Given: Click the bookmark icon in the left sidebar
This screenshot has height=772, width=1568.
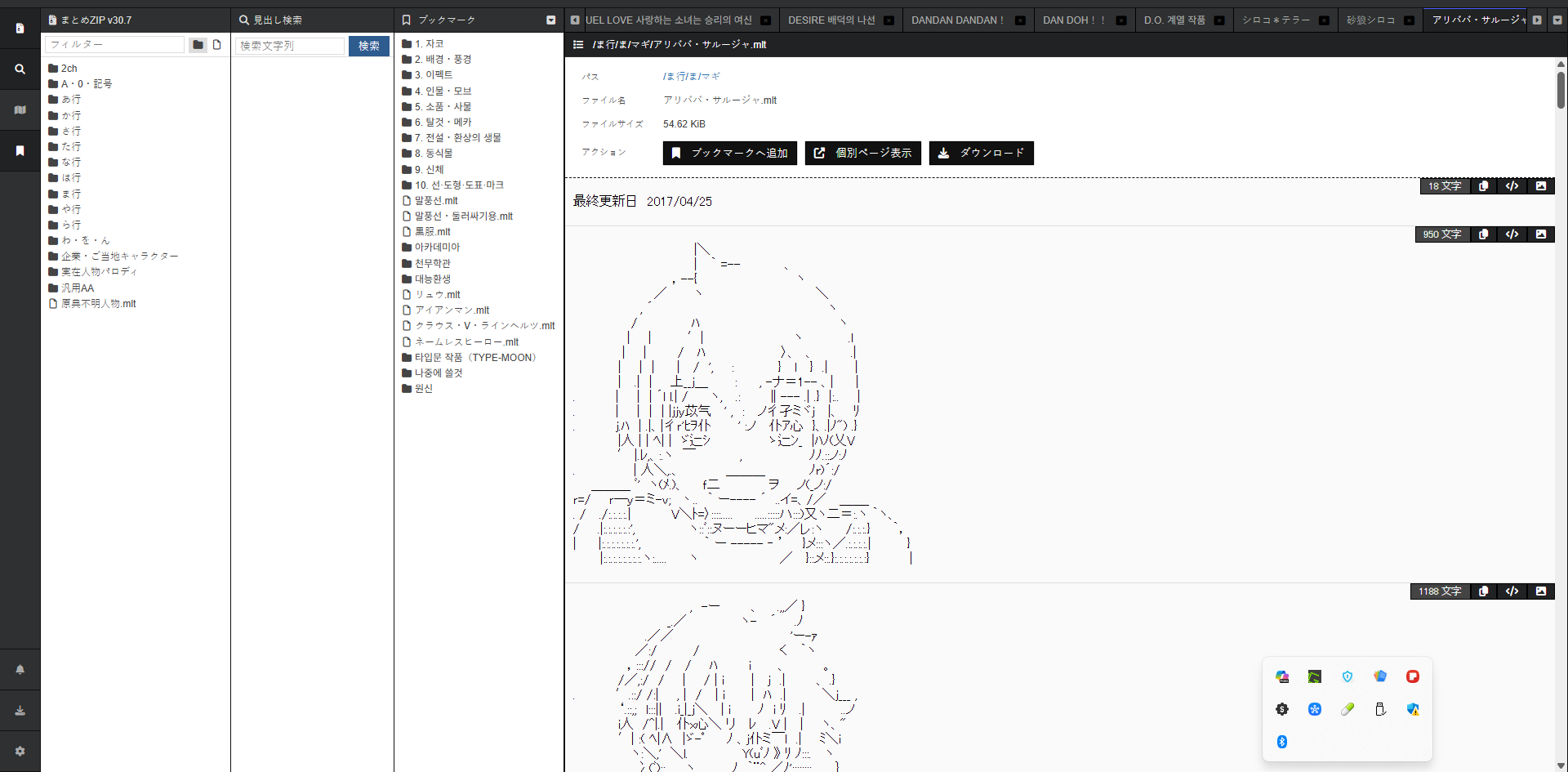Looking at the screenshot, I should point(20,151).
